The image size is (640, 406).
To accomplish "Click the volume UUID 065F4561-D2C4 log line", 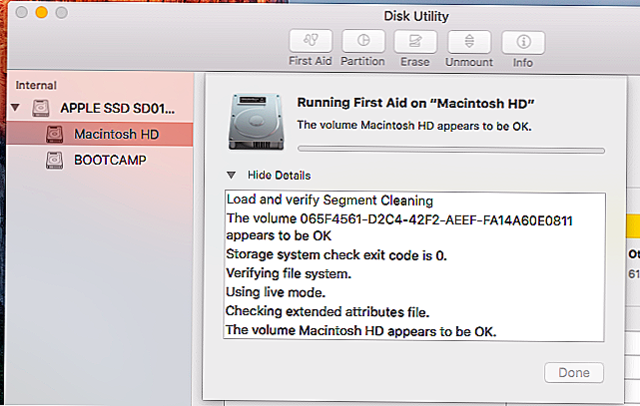I will [400, 220].
